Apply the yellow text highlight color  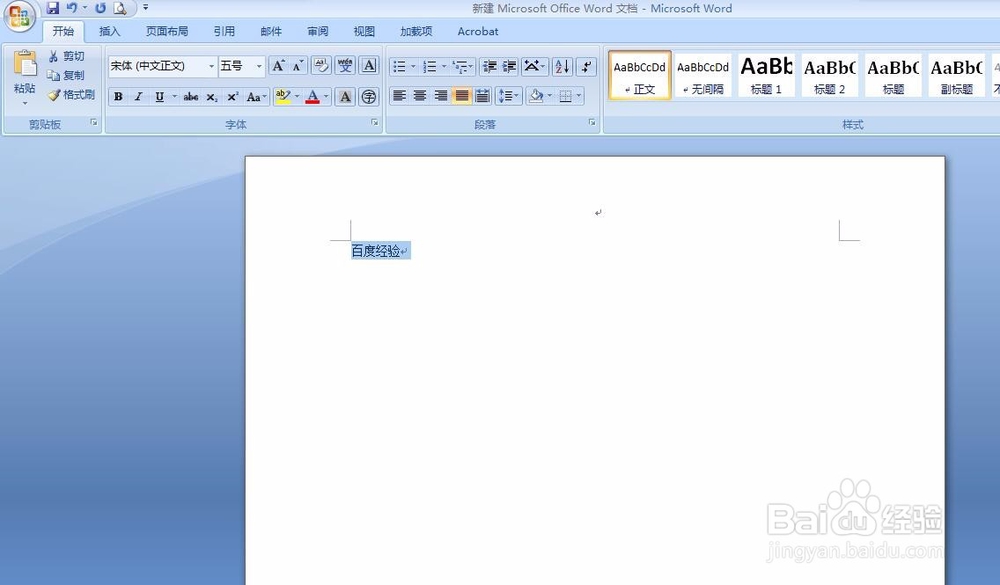pos(283,96)
